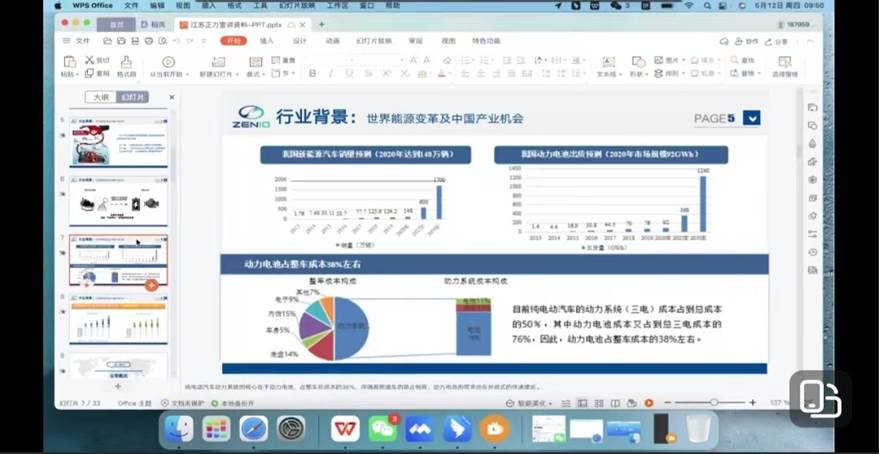Open the Arrange (排列) dropdown

(x=668, y=73)
